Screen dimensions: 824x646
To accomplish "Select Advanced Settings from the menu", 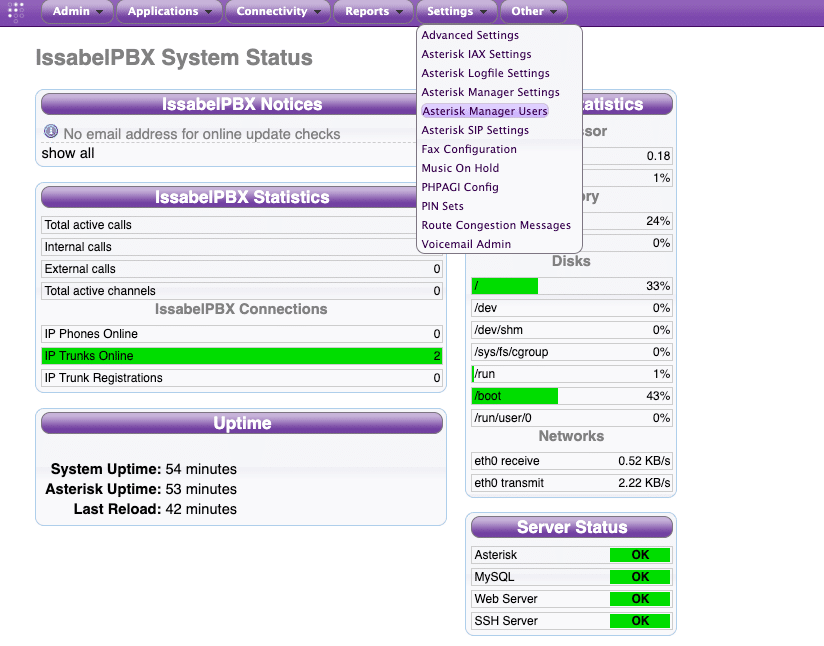I will coord(470,36).
